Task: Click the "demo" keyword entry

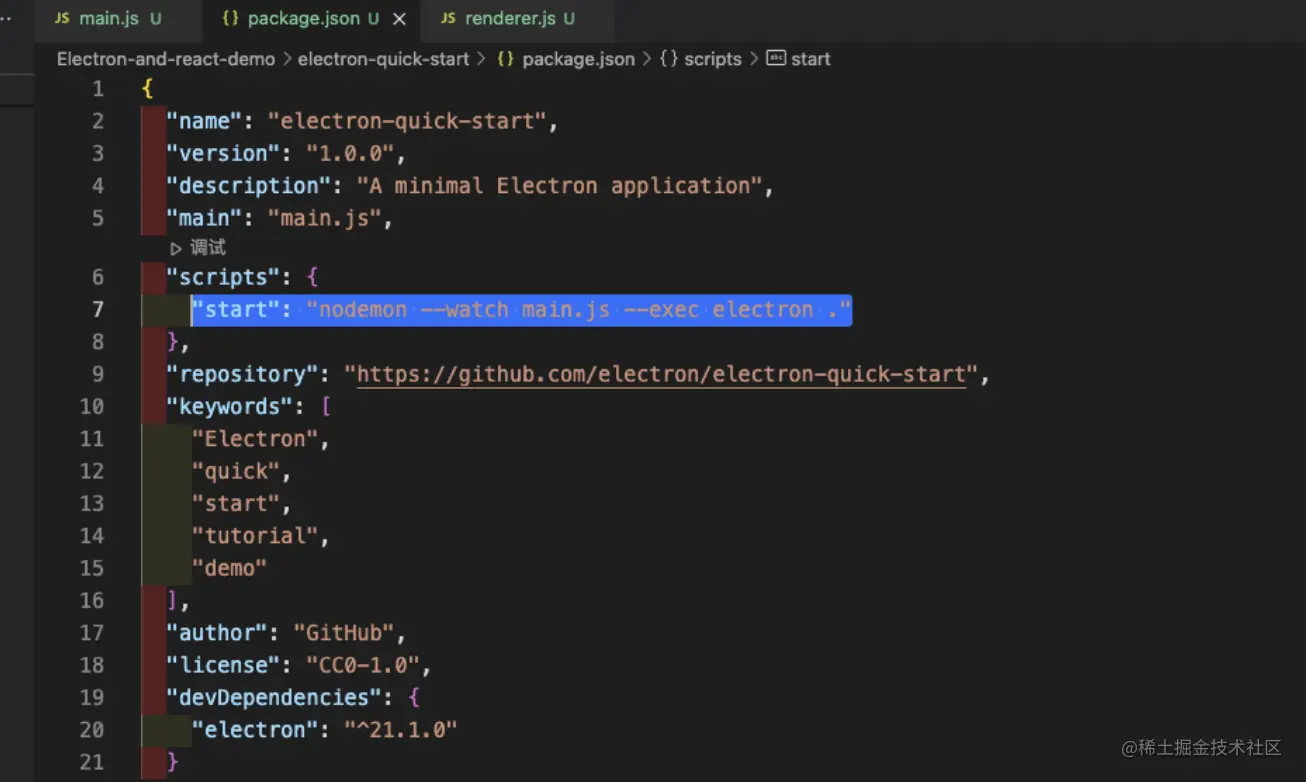Action: 230,568
